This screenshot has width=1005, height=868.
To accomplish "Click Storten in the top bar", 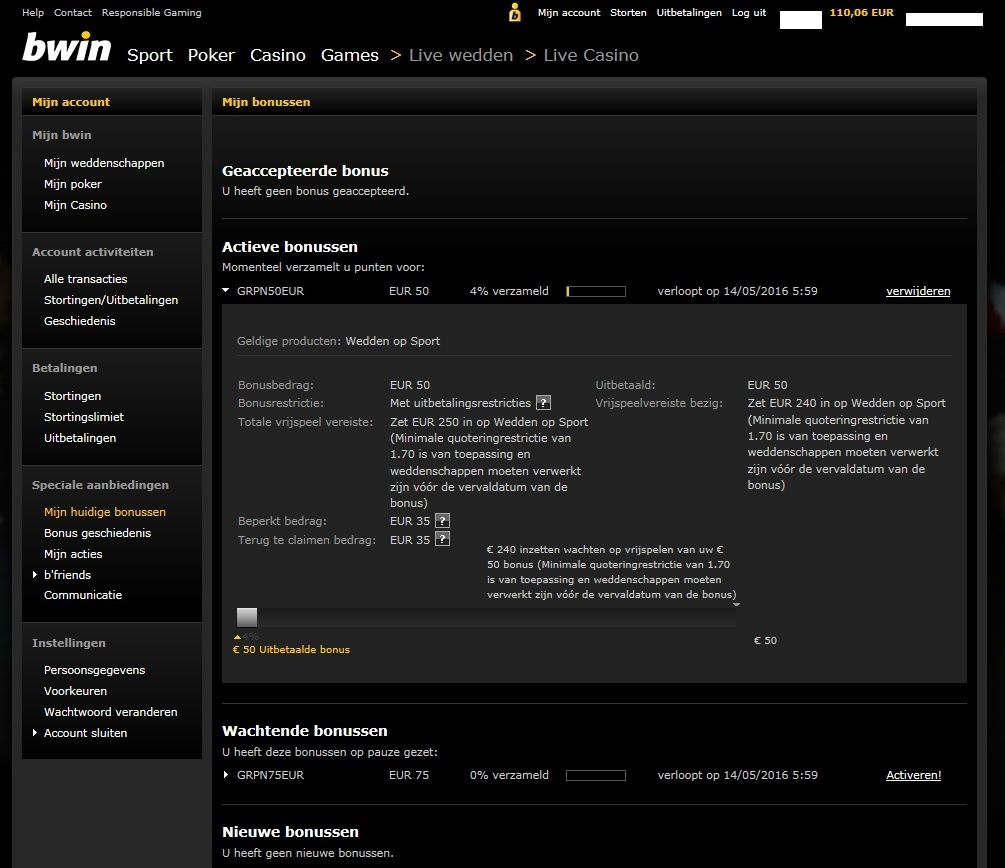I will coord(628,12).
